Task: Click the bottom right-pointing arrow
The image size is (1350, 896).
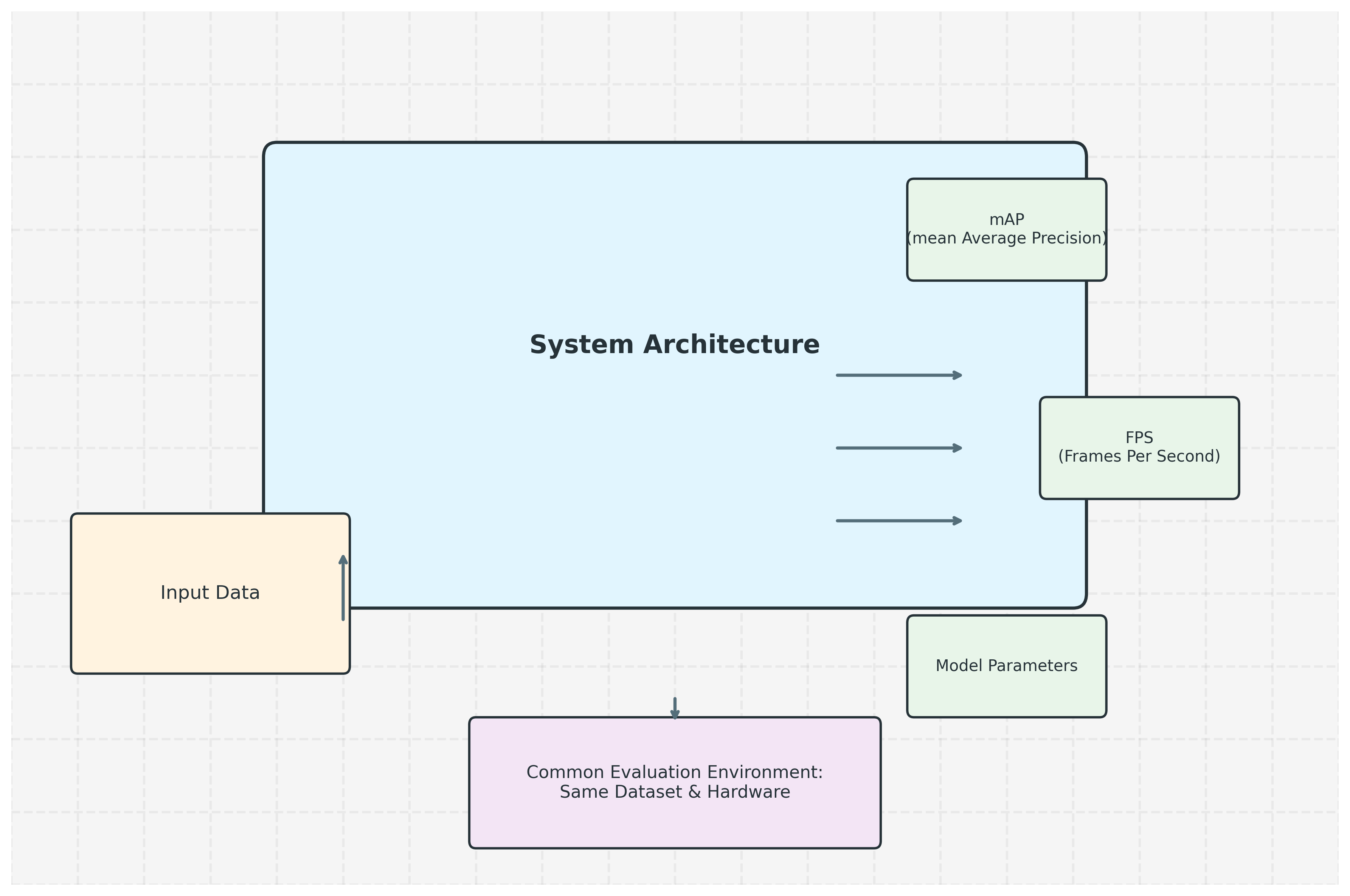Action: (x=898, y=521)
